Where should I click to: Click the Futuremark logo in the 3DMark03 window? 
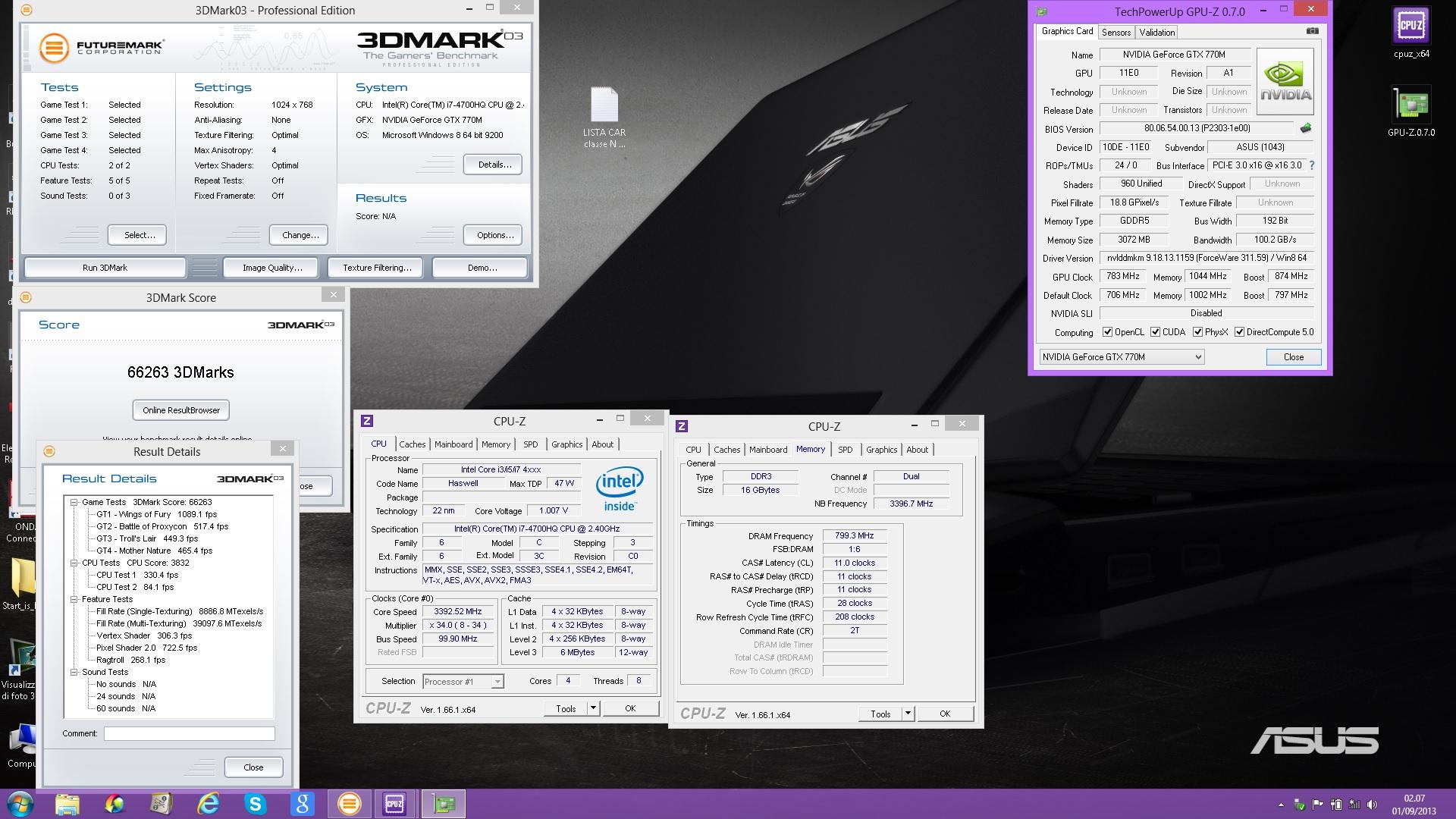102,48
